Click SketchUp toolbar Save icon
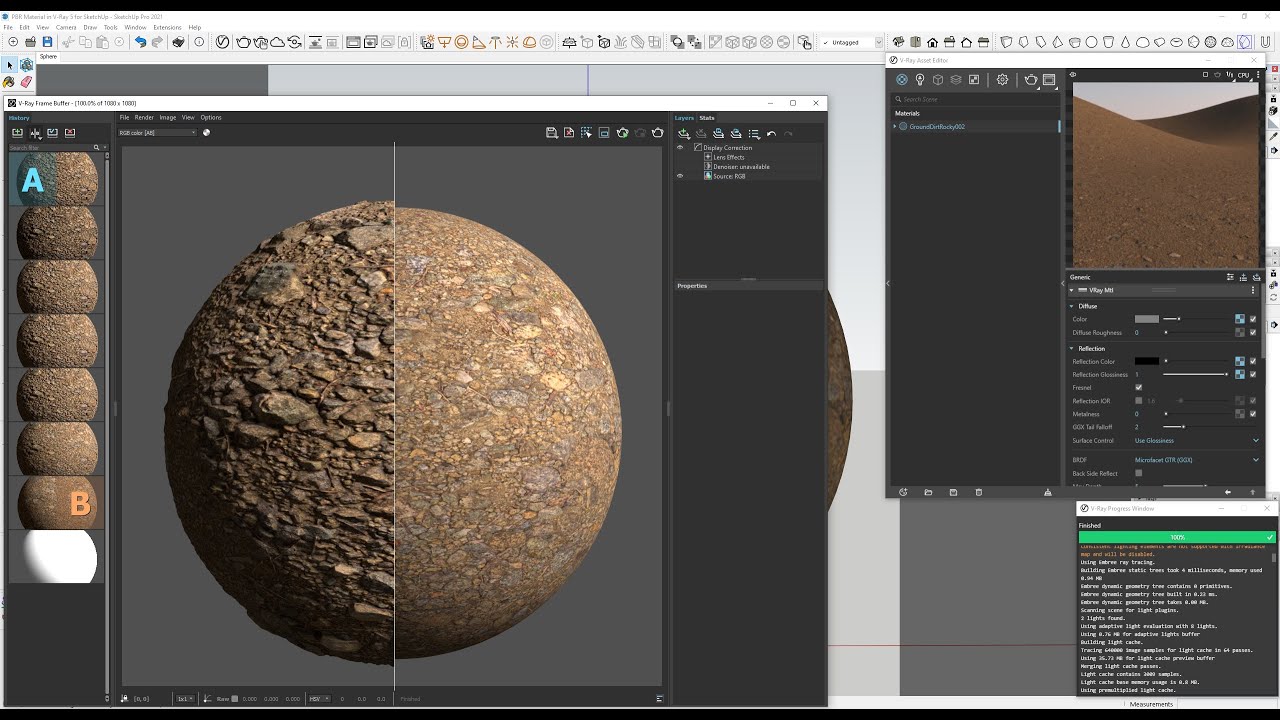The image size is (1280, 720). coord(46,42)
